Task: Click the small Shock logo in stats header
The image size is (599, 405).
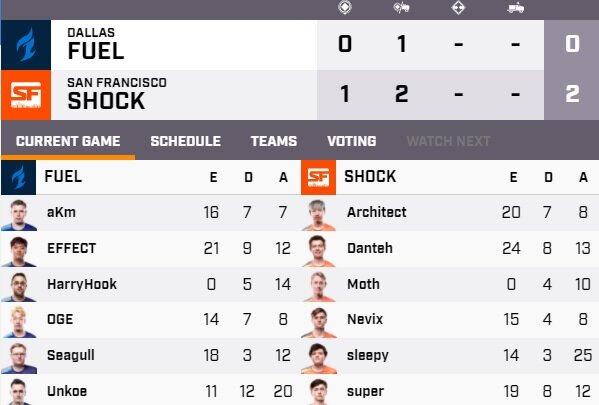Action: point(319,177)
